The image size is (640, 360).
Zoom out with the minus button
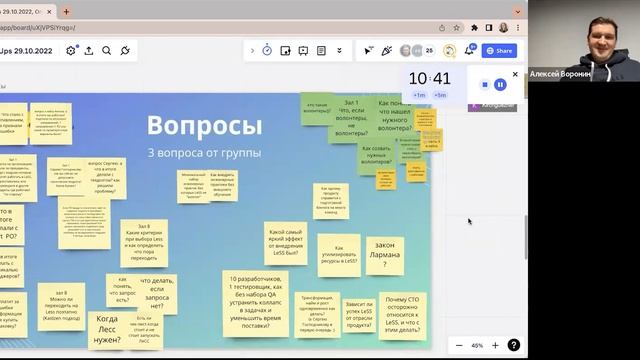(x=459, y=345)
